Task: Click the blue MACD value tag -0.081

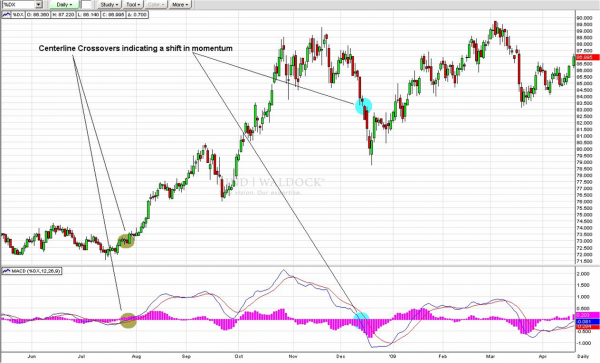Action: coord(587,322)
